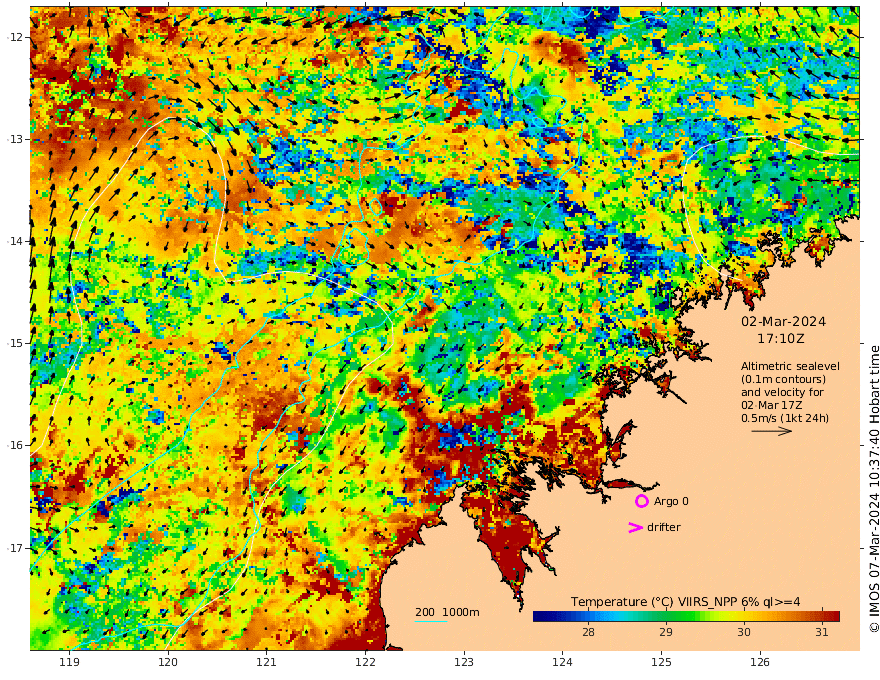Screen dimensions: 880x680
Task: Click the color bar tick label 28
Action: coord(588,632)
